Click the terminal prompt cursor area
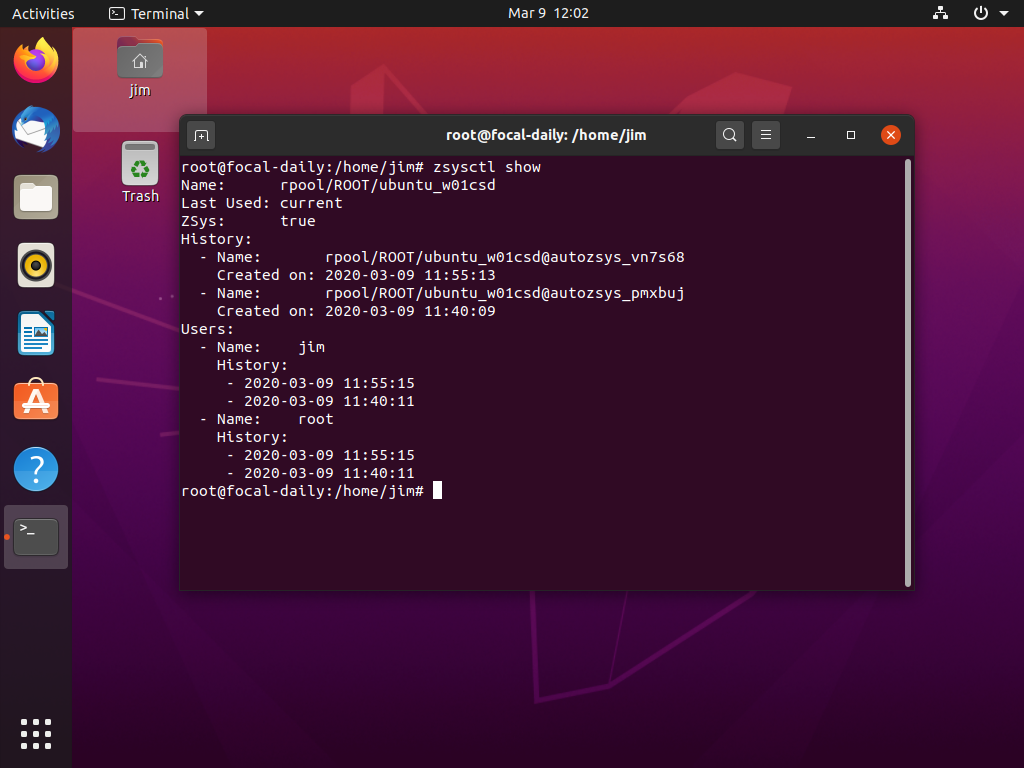1024x768 pixels. (437, 490)
